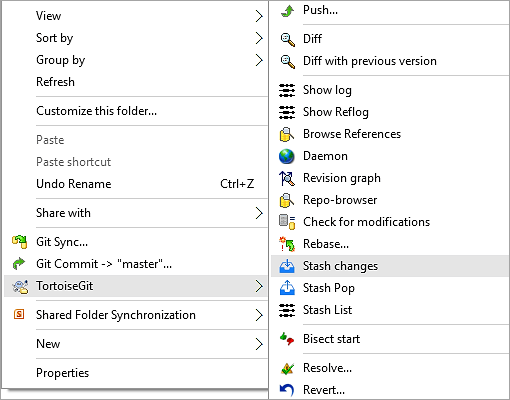Expand the New submenu arrow
Image resolution: width=510 pixels, height=400 pixels.
click(259, 344)
